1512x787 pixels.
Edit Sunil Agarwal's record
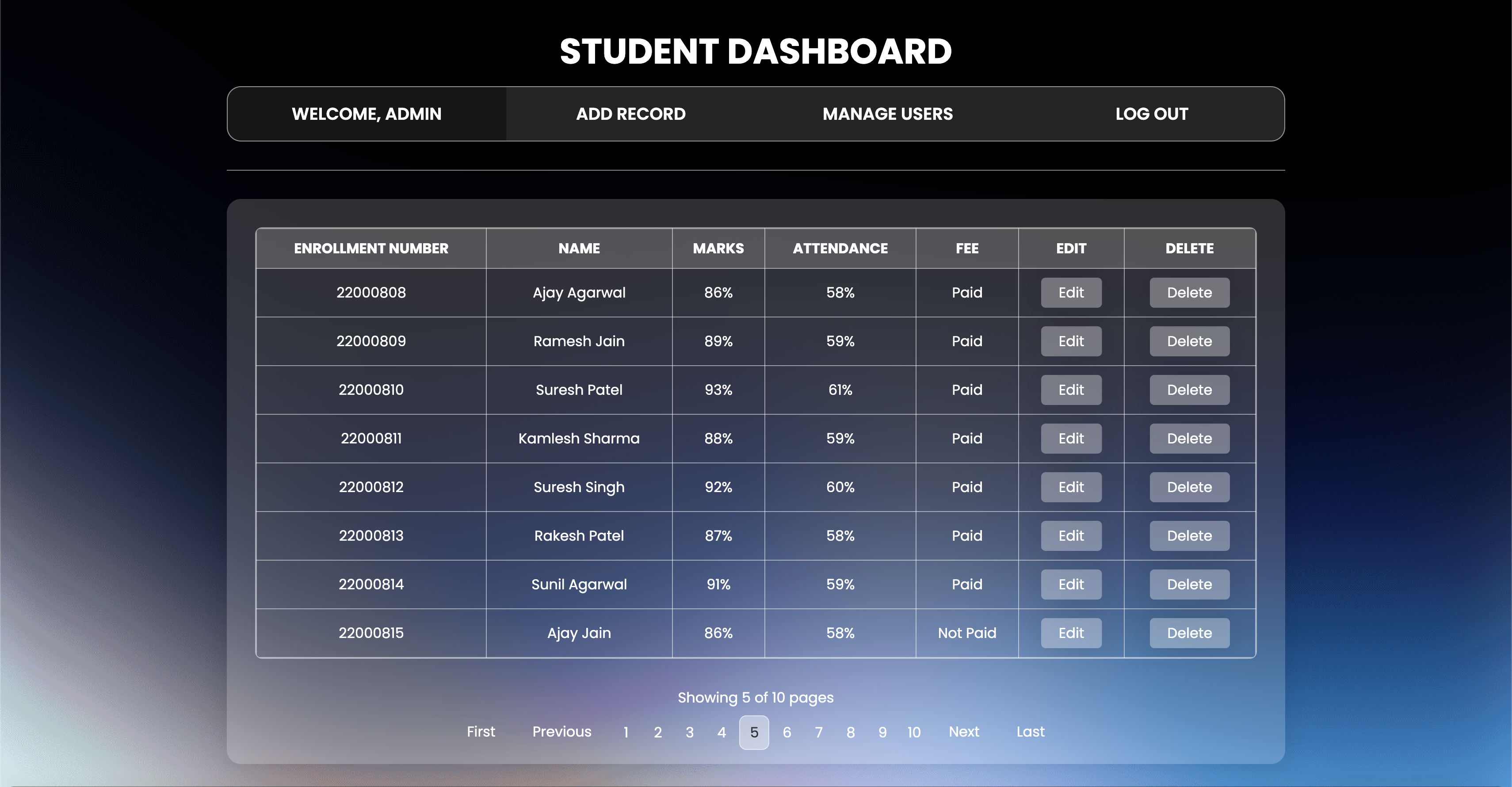(x=1071, y=585)
